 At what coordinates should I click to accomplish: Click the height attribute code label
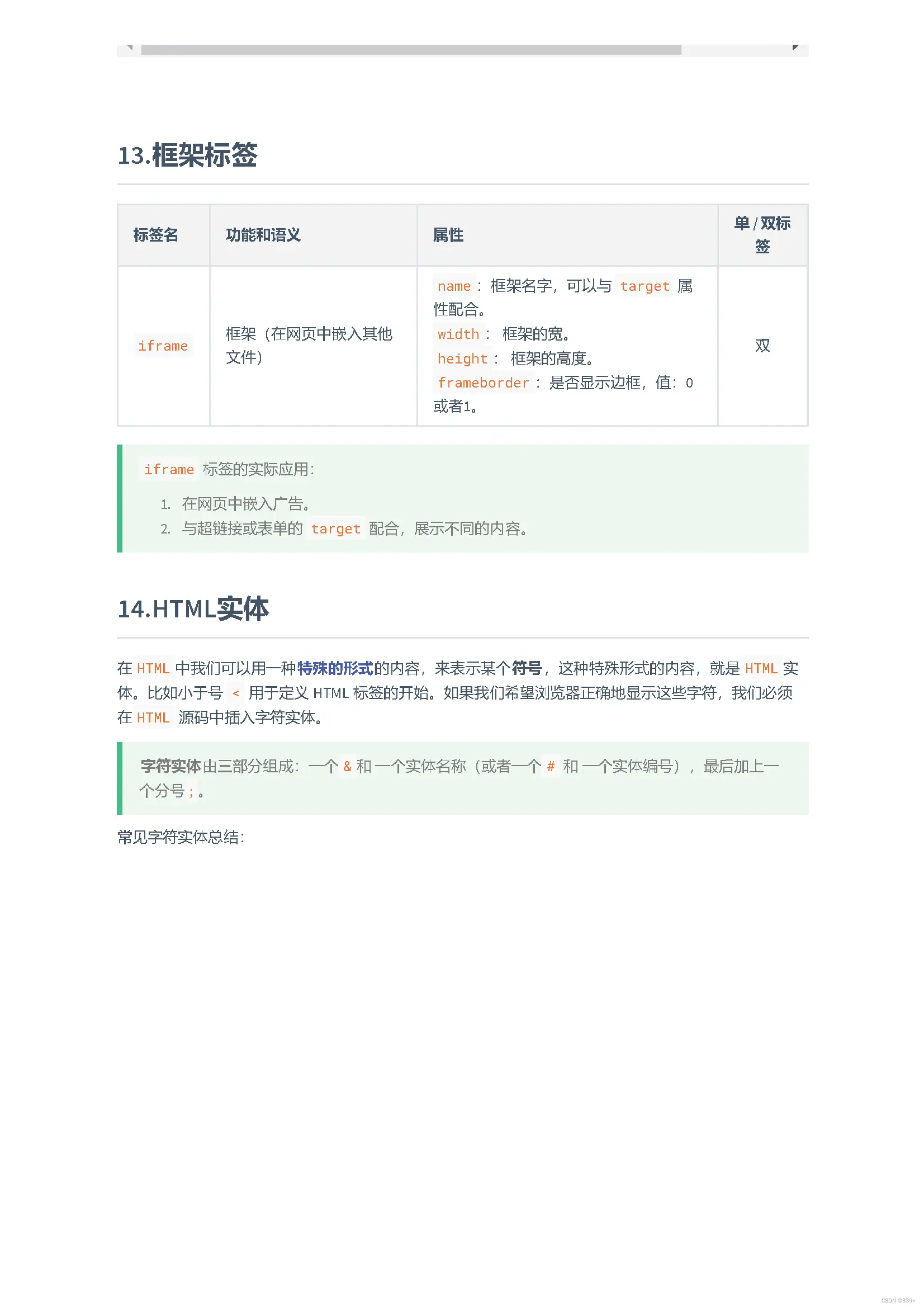click(x=462, y=358)
